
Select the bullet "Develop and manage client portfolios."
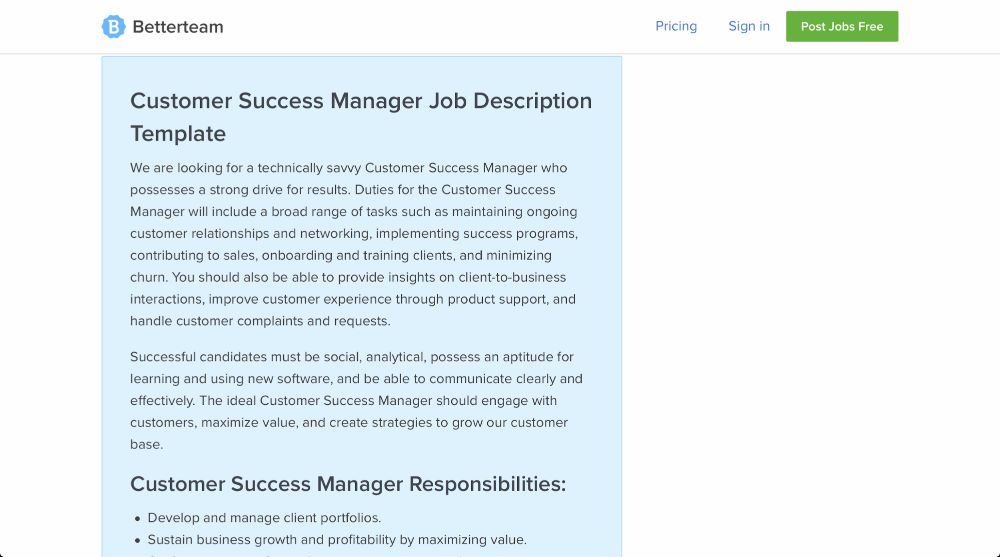pyautogui.click(x=264, y=518)
